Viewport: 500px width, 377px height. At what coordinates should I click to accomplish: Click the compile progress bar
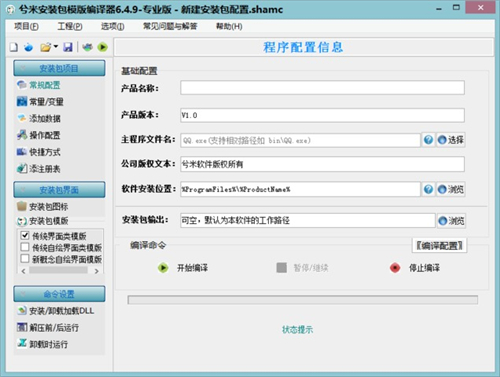[x=303, y=300]
